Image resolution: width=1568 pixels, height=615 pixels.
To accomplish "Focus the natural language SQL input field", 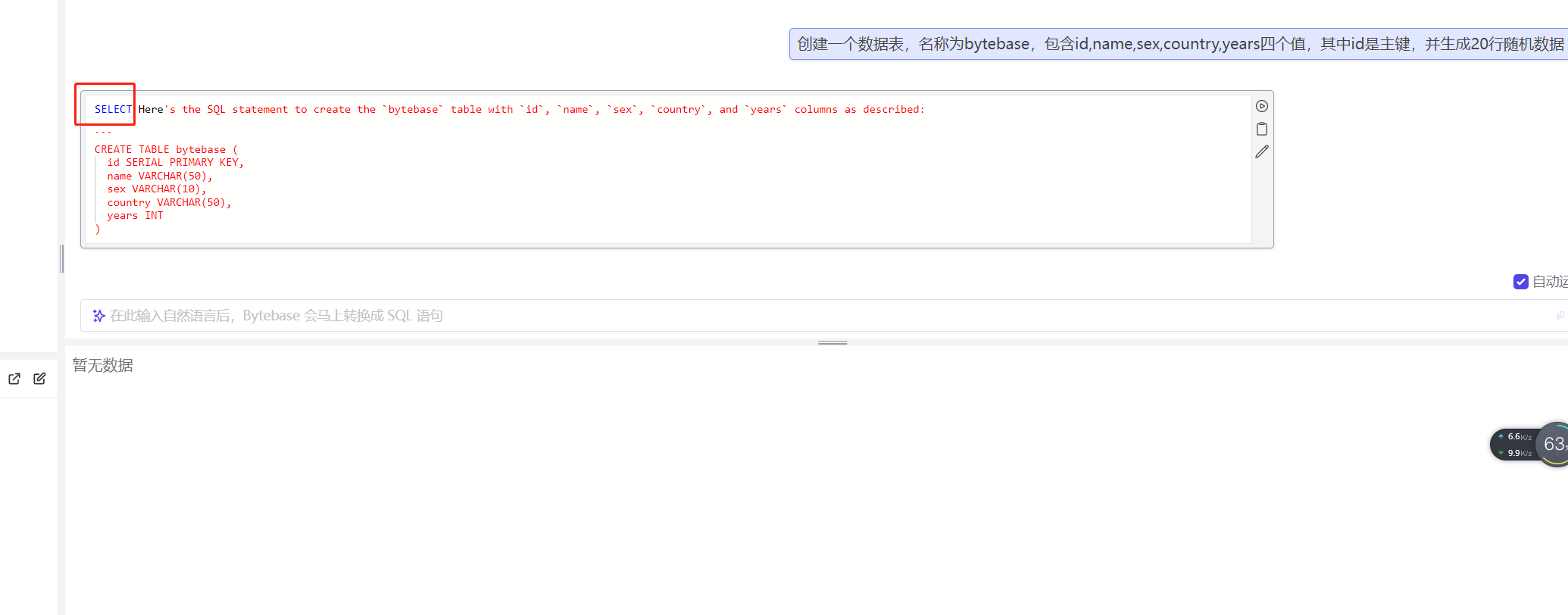I will tap(824, 316).
